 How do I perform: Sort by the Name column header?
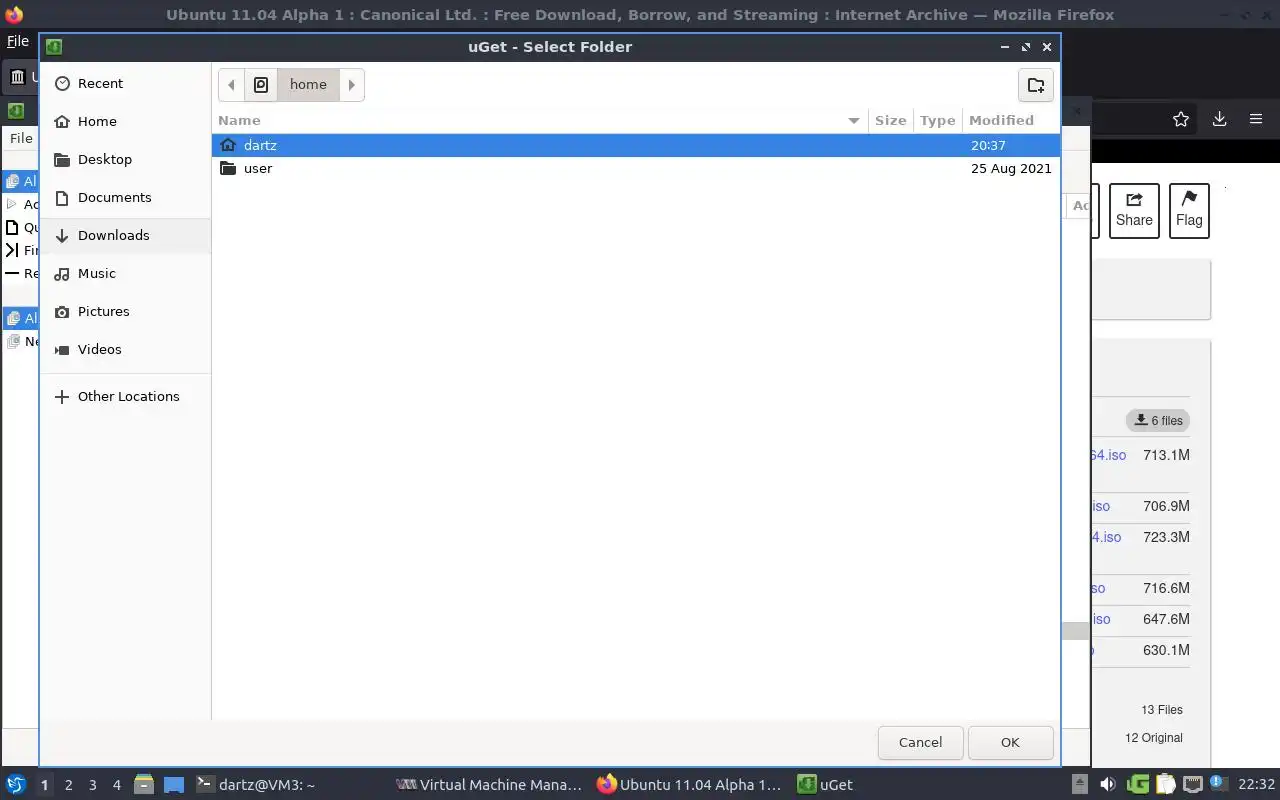pos(540,120)
